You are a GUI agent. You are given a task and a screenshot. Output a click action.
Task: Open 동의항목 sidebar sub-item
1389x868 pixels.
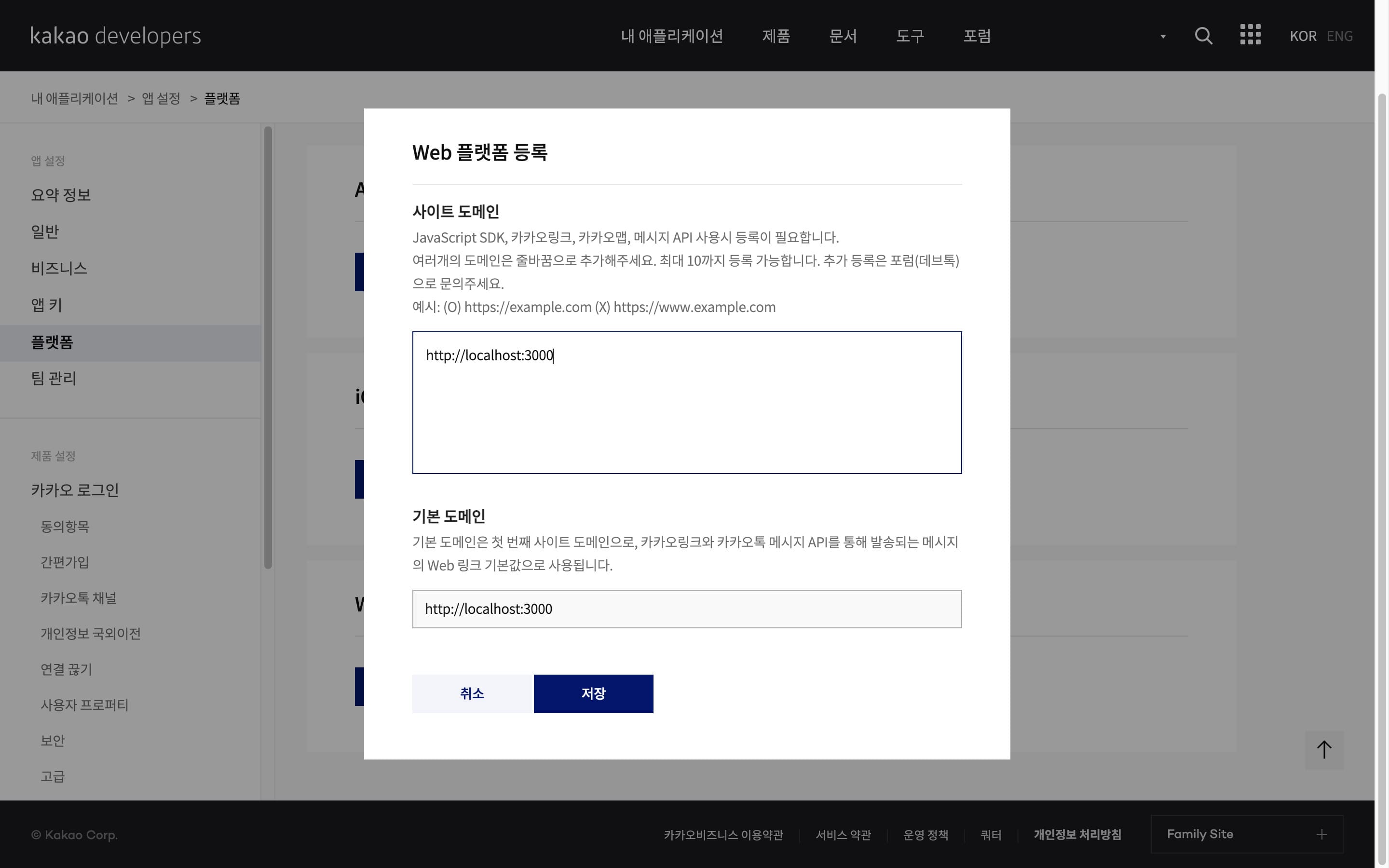click(65, 527)
